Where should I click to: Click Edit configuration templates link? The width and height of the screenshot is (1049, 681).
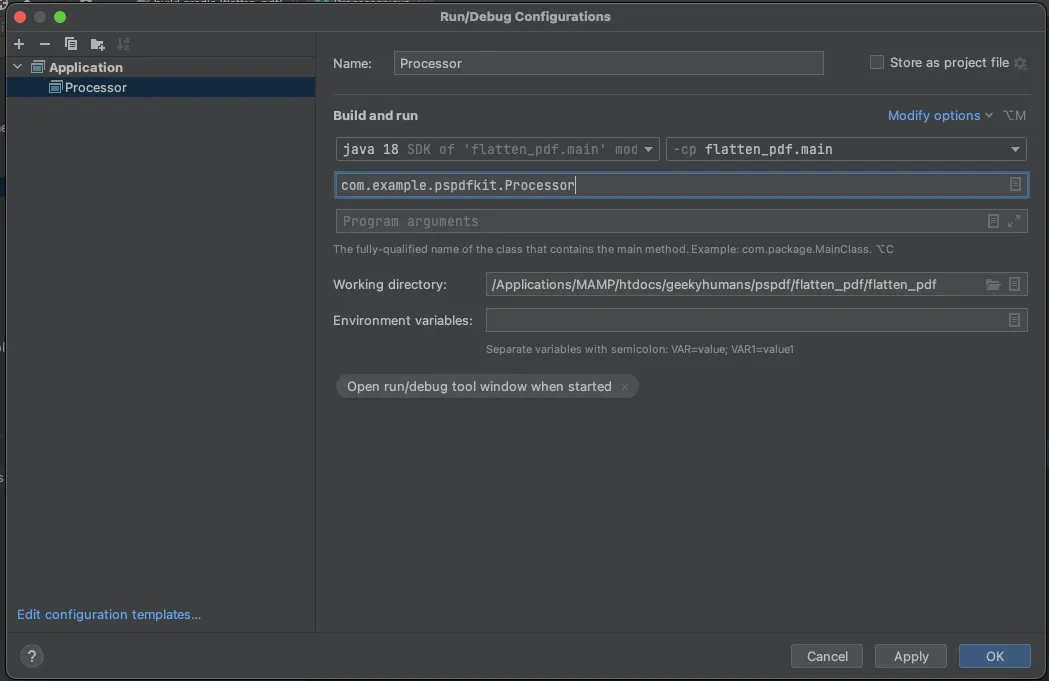coord(109,614)
